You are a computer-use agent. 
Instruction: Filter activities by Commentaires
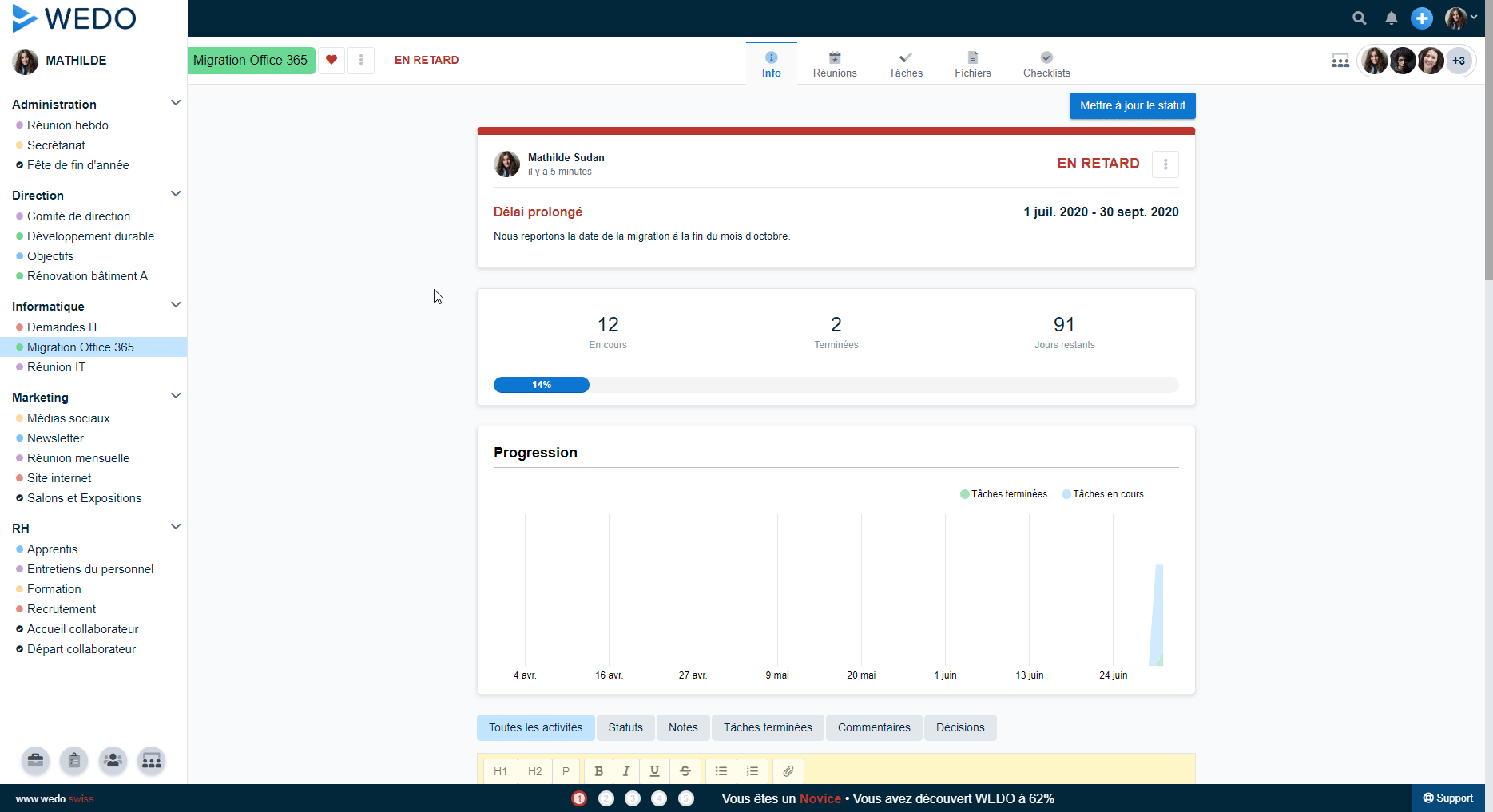[x=874, y=727]
